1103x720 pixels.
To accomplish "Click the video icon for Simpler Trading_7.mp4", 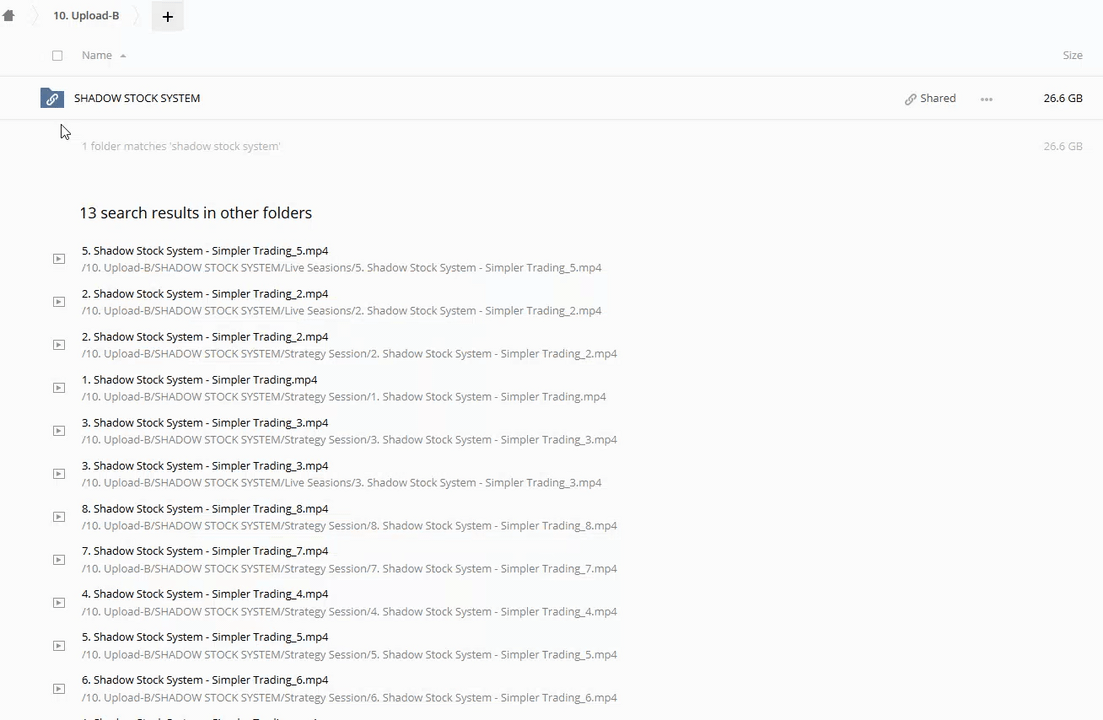I will [59, 560].
